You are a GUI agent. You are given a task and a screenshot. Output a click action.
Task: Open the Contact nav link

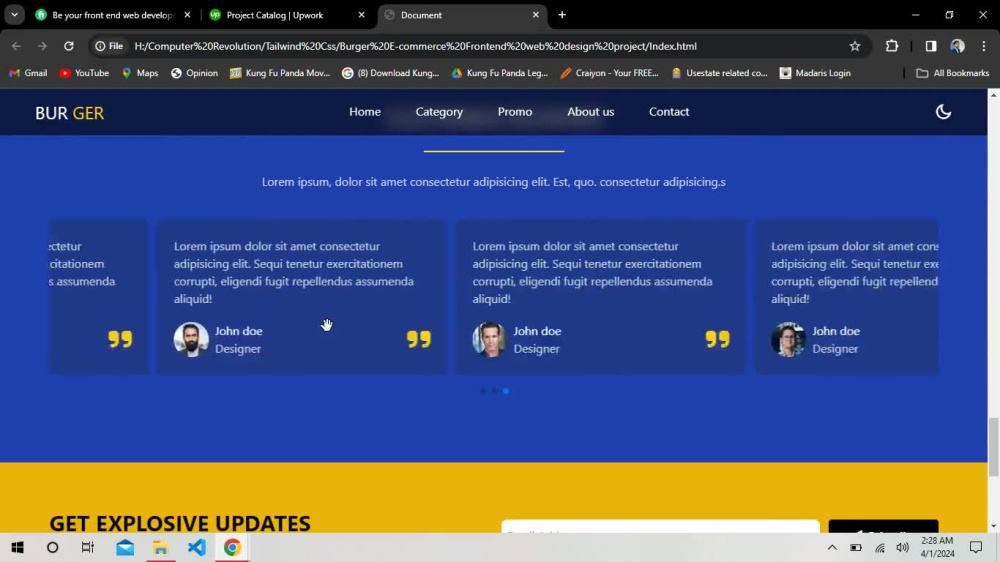(669, 112)
